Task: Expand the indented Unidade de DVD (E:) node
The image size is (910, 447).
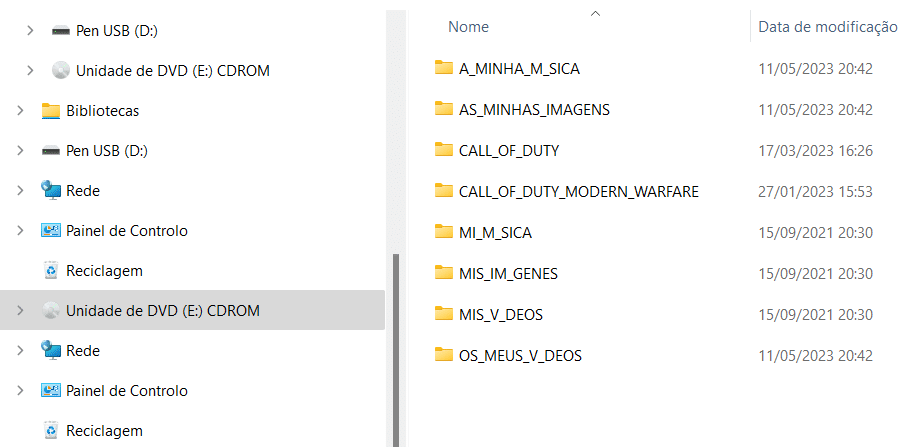Action: 30,70
